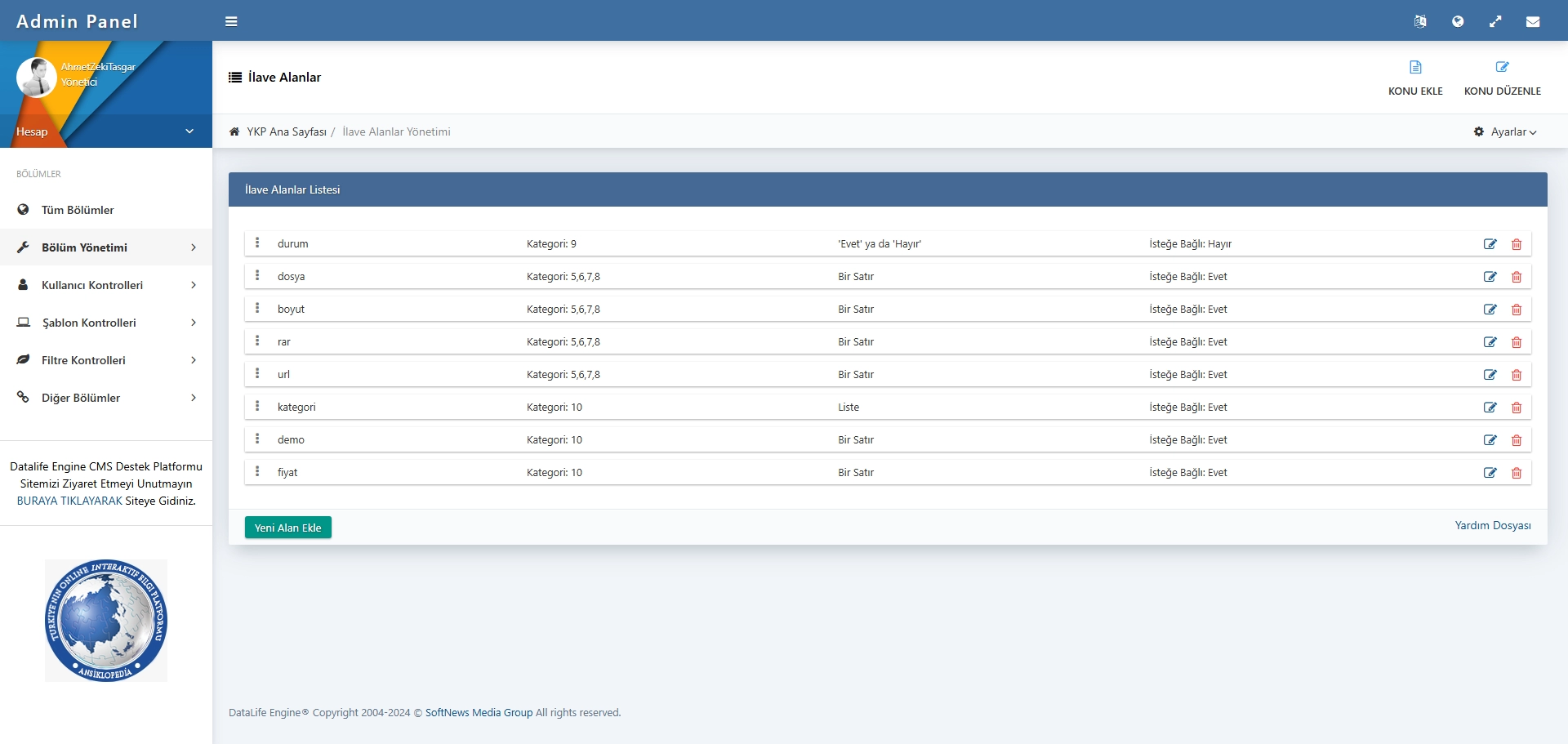Toggle fullscreen with the expand arrows icon
The width and height of the screenshot is (1568, 744).
(1495, 21)
